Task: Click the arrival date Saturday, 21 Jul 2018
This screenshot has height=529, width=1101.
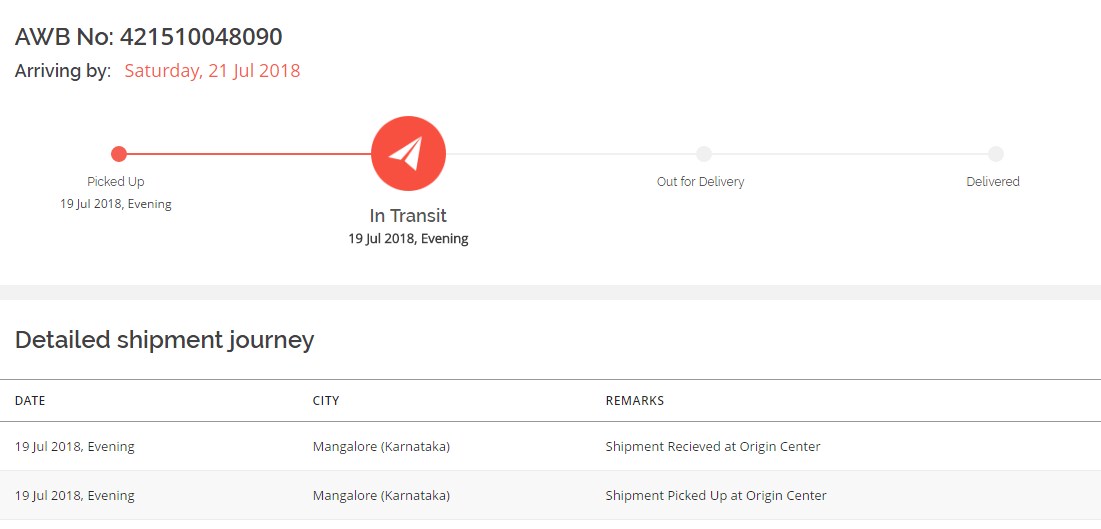Action: click(212, 71)
